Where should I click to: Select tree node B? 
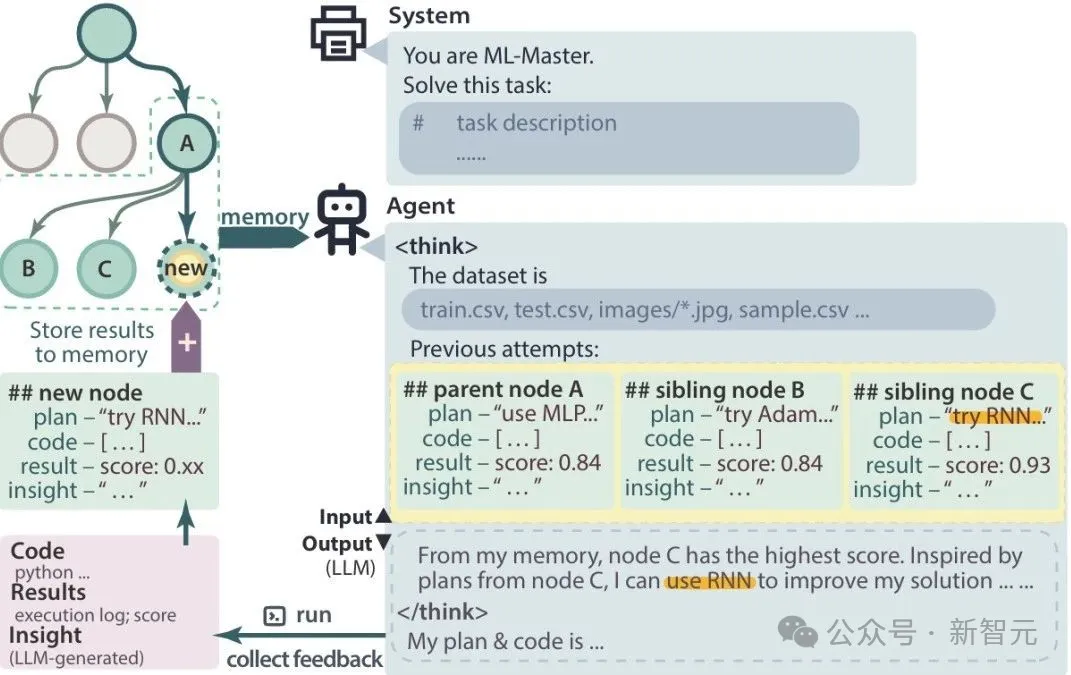click(28, 268)
